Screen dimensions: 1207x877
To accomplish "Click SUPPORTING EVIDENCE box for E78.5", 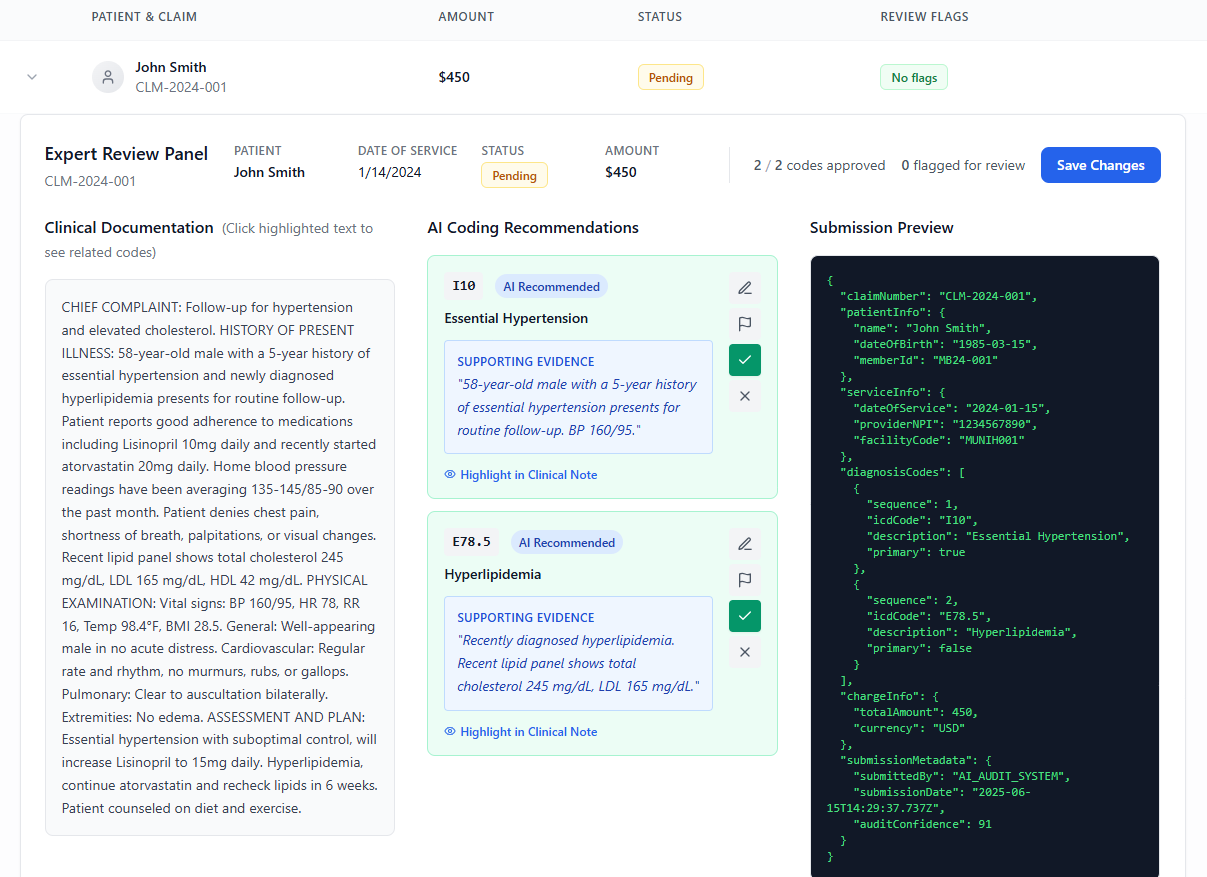I will click(578, 653).
